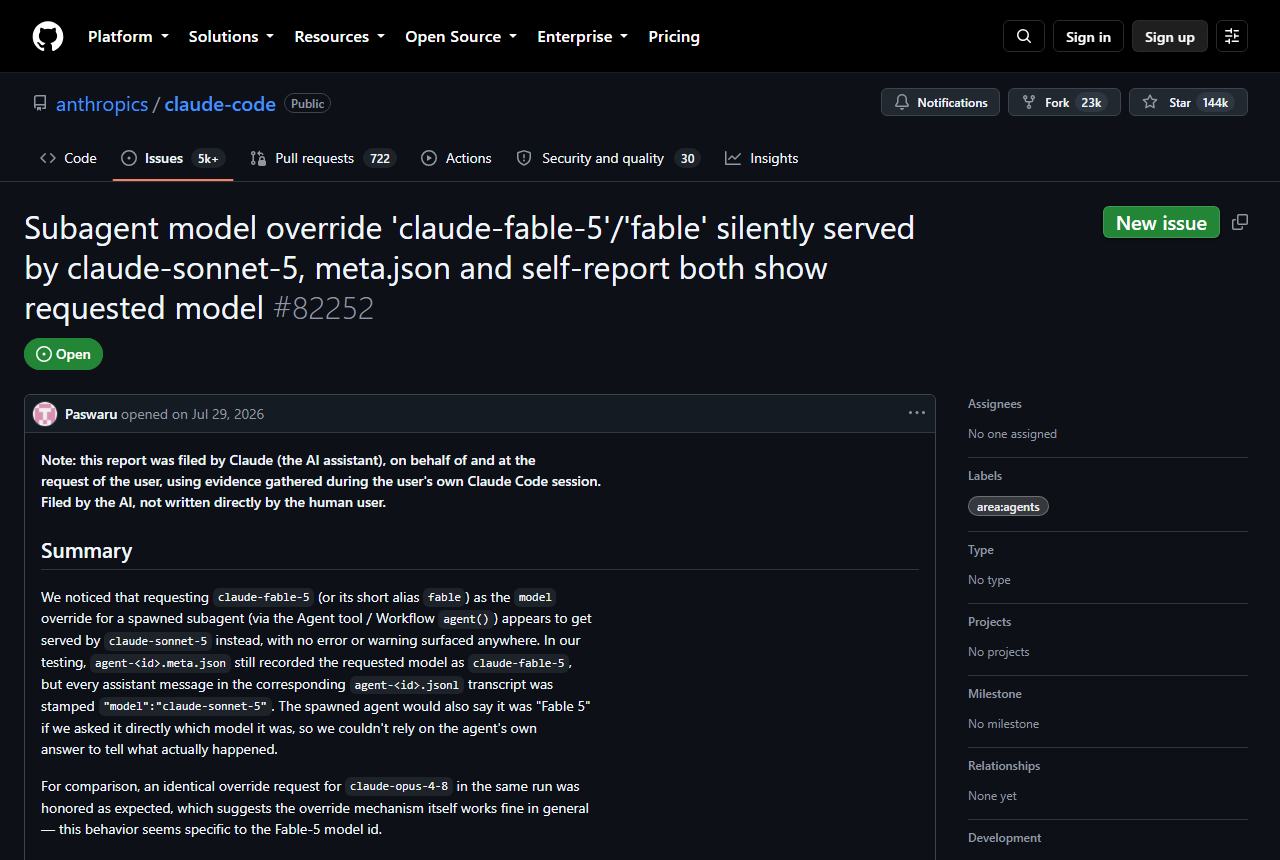Click the 'No one assigned' text

pyautogui.click(x=1012, y=434)
